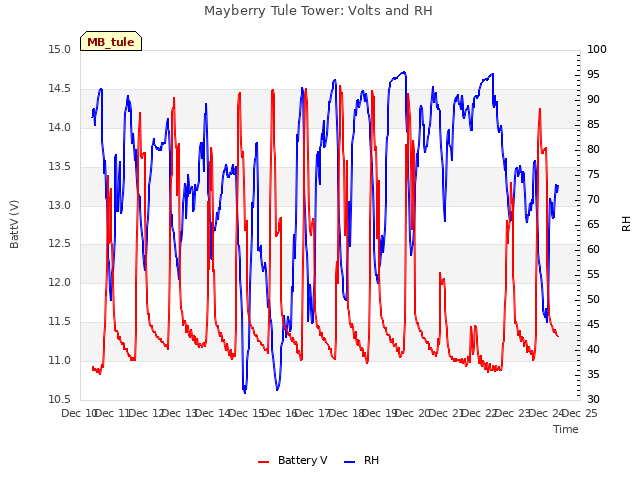Click the 12.0 left axis tick label
640x480 pixels.
point(60,282)
